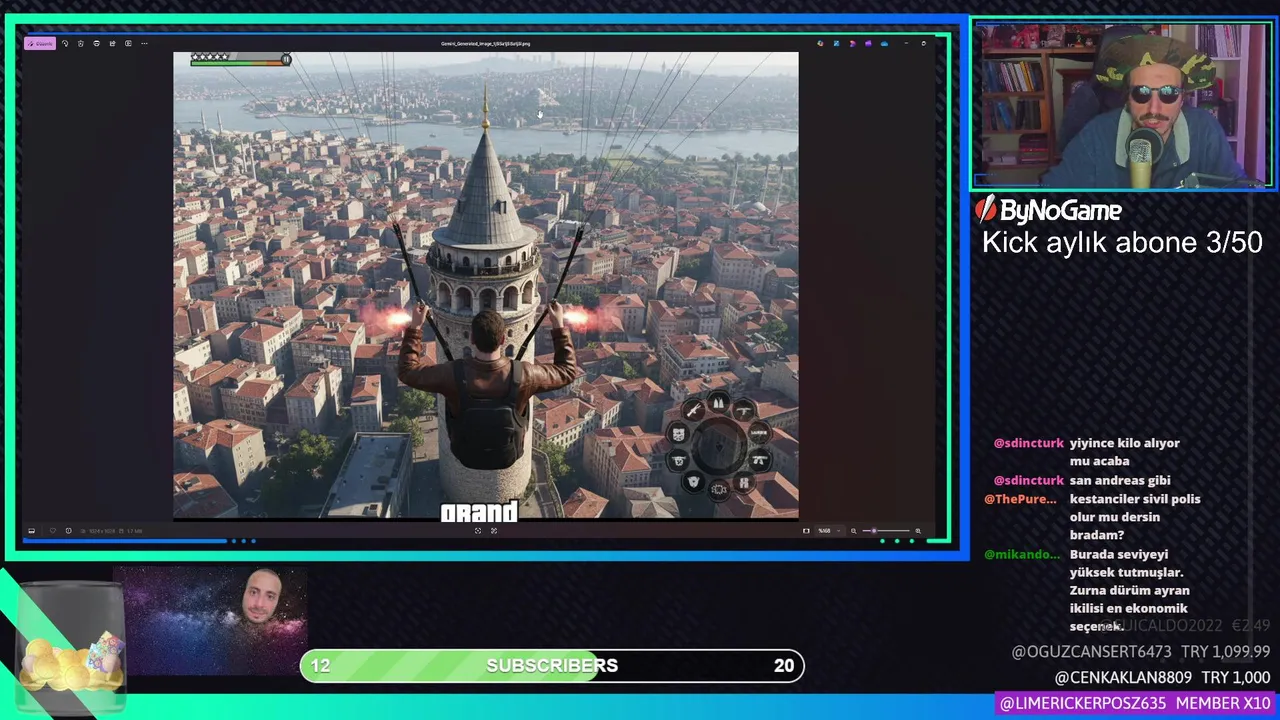This screenshot has width=1280, height=720.
Task: Click the multicolored round app icon in title bar
Action: click(x=820, y=44)
